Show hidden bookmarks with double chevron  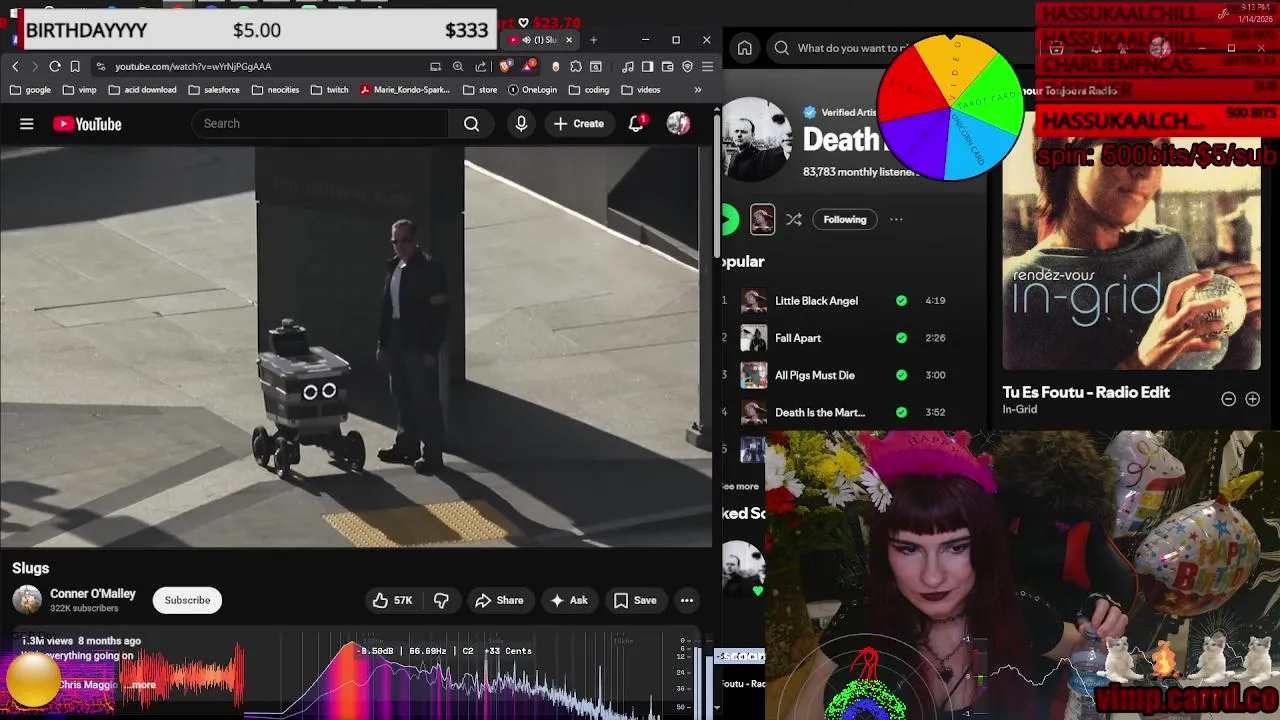(x=697, y=89)
